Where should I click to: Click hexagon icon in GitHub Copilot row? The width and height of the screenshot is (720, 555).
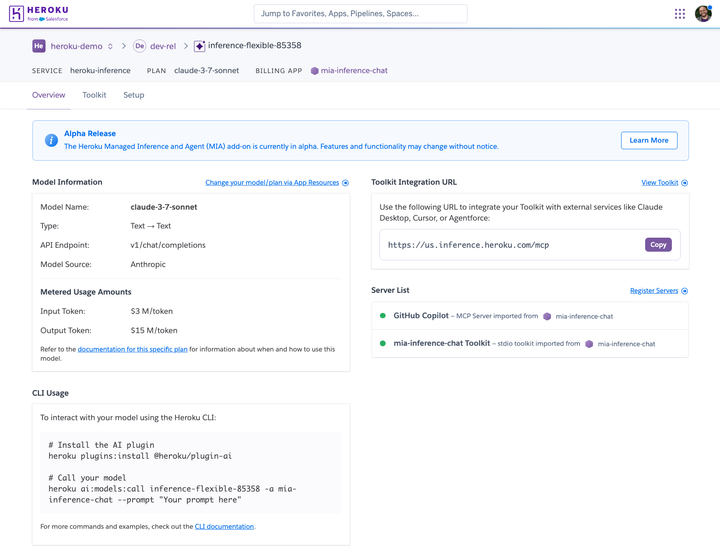547,316
